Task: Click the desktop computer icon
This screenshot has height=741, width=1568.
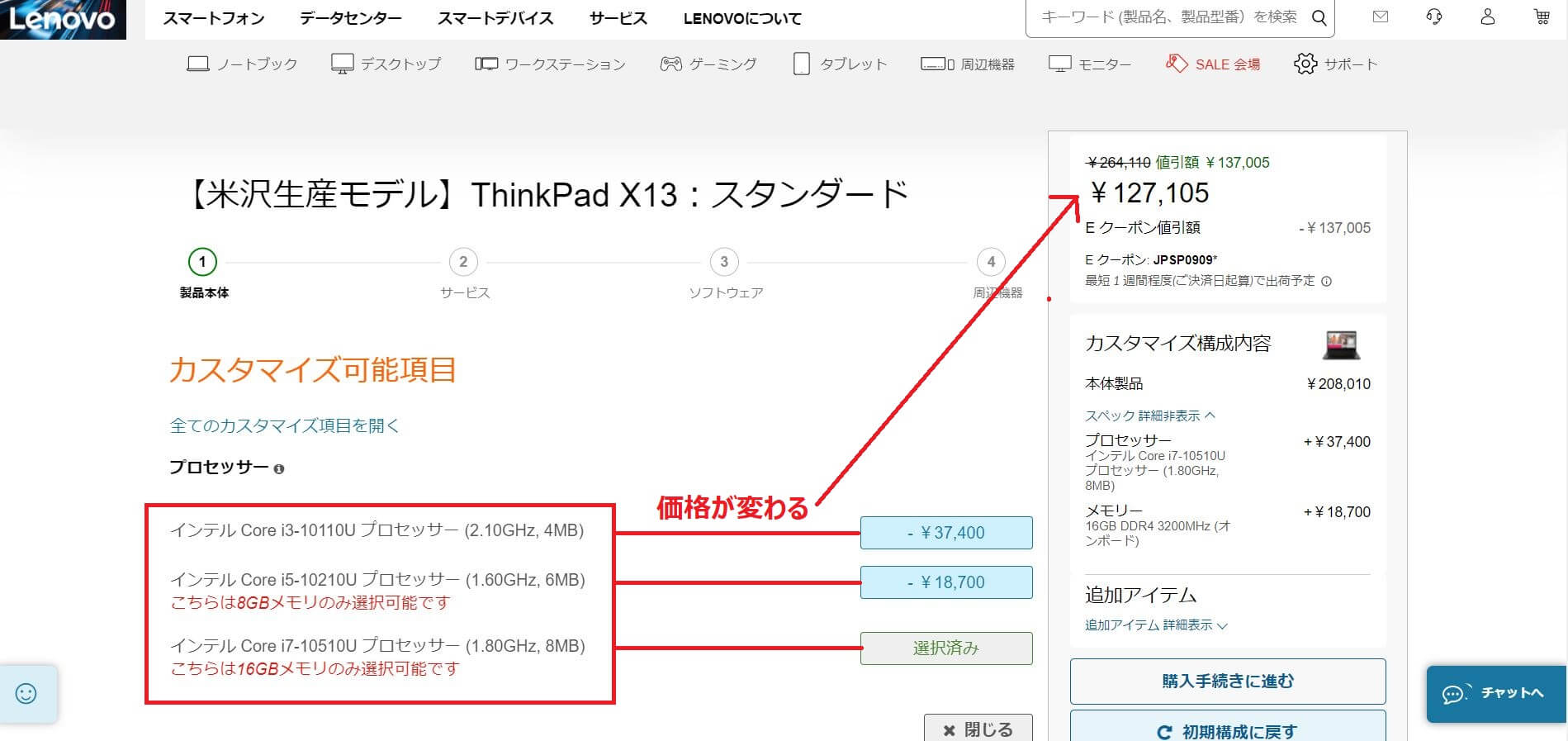Action: 342,64
